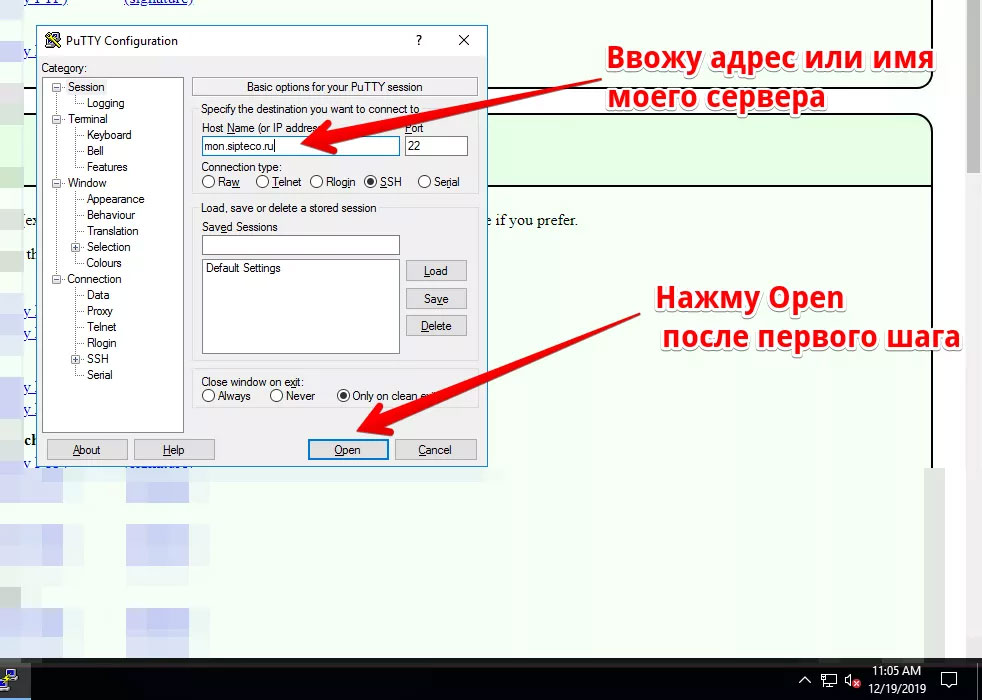Close the PuTTY Configuration dialog
The image size is (982, 700).
click(464, 41)
